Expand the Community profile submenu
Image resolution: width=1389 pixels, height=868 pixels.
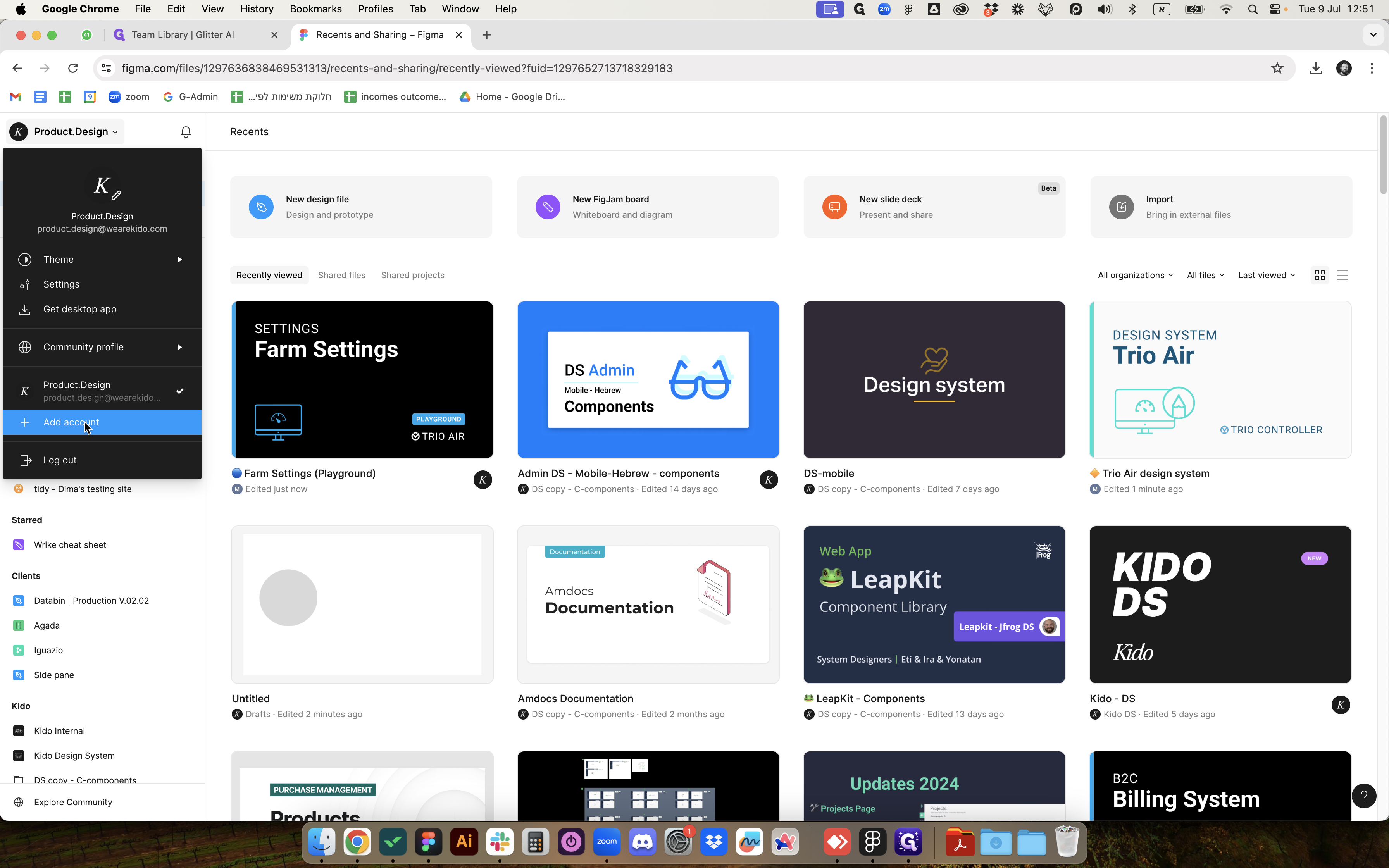pos(102,347)
